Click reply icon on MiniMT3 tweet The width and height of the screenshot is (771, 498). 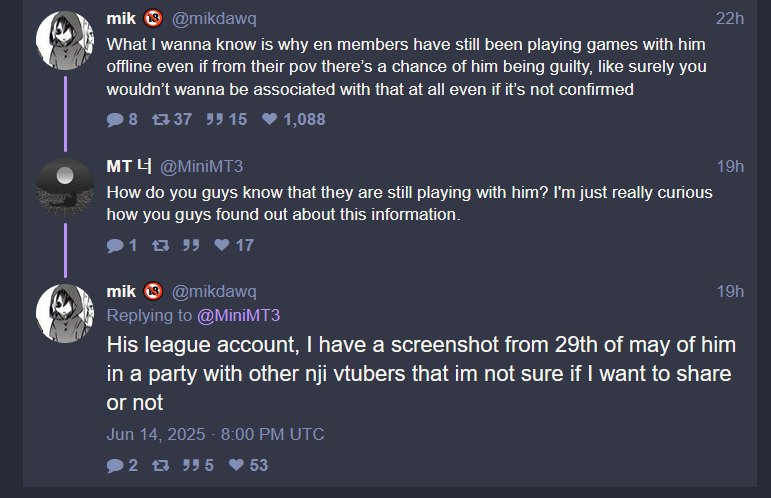(x=115, y=245)
